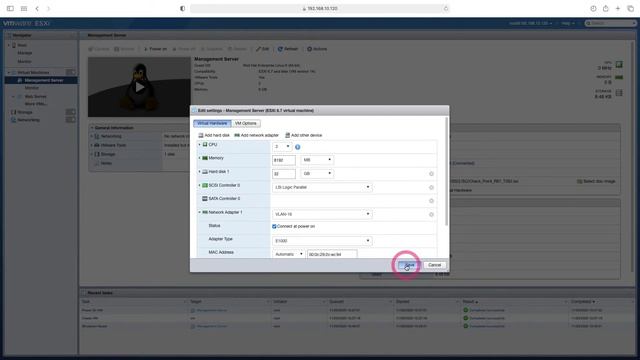Expand the Hard disk 1 row
The height and width of the screenshot is (360, 640).
click(200, 171)
